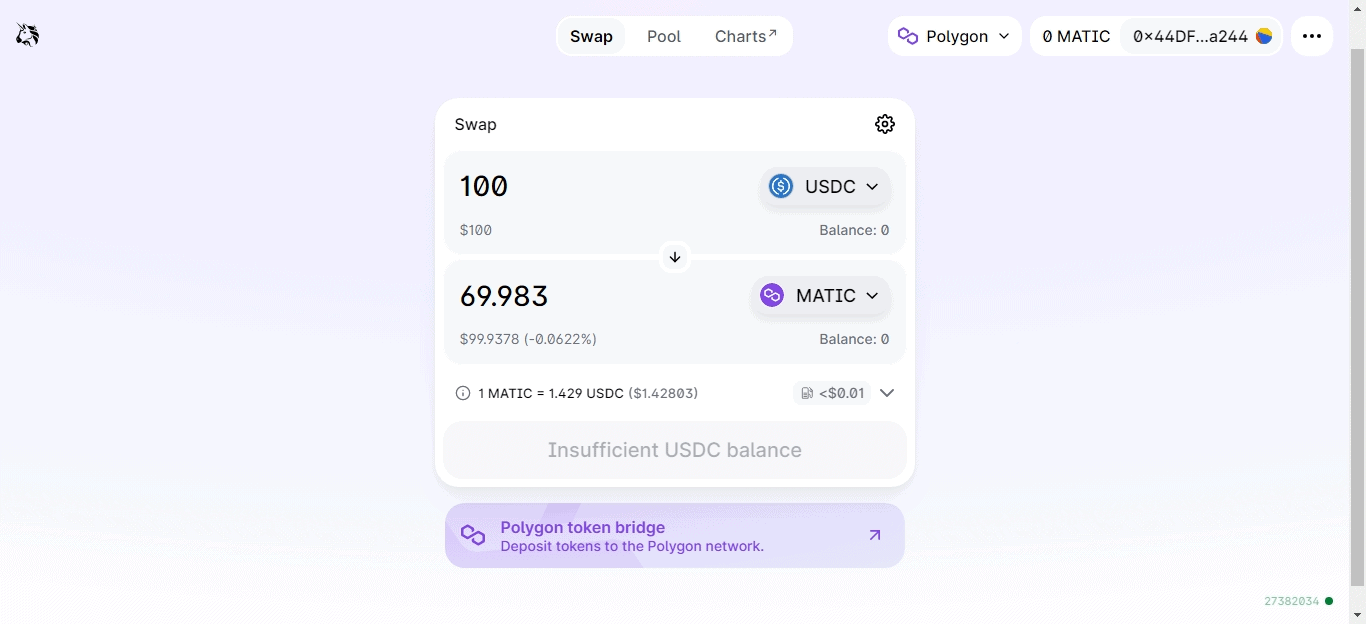Click the Polygon bridge logo icon
This screenshot has height=624, width=1366.
pos(473,535)
